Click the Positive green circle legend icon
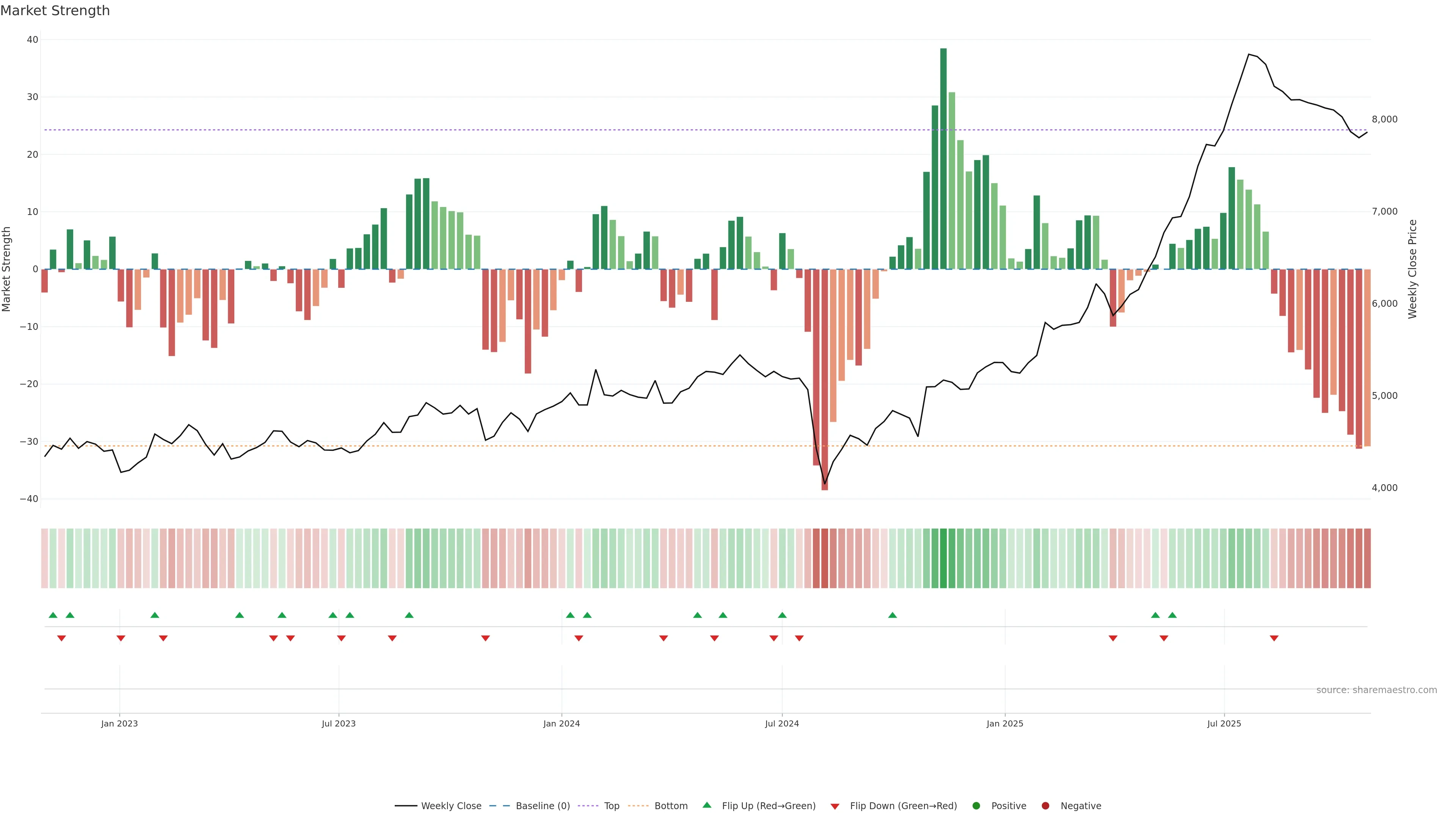The width and height of the screenshot is (1456, 819). pyautogui.click(x=976, y=805)
